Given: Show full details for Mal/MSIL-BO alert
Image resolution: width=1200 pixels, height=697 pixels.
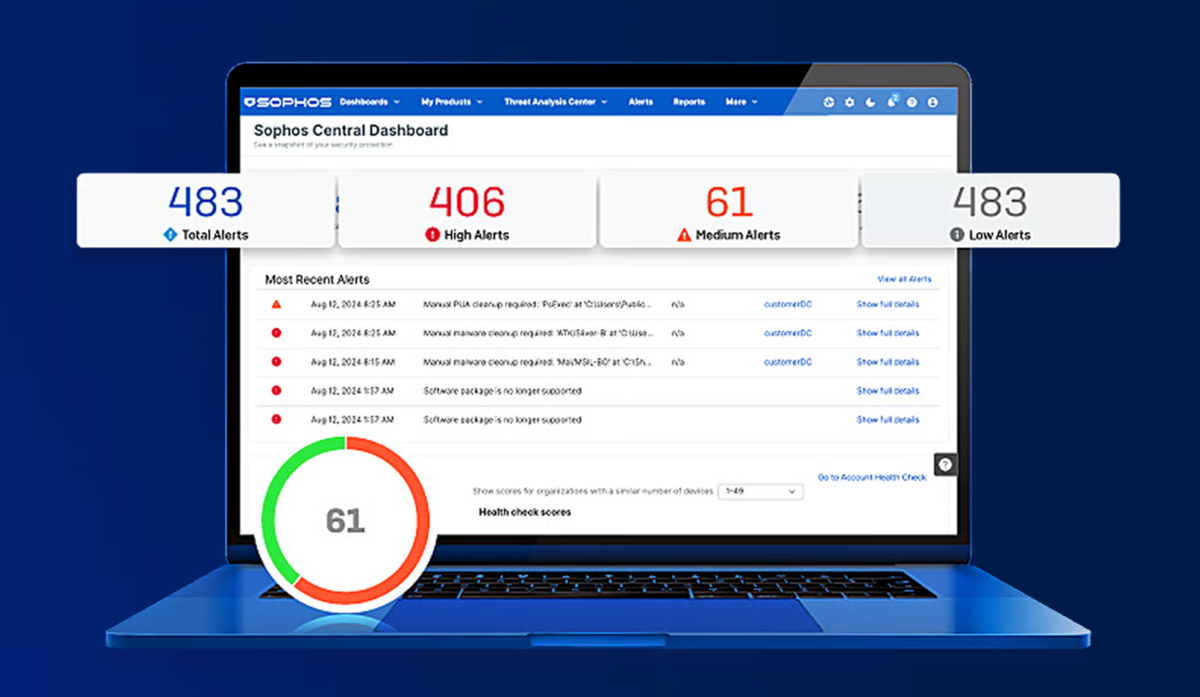Looking at the screenshot, I should pos(887,362).
